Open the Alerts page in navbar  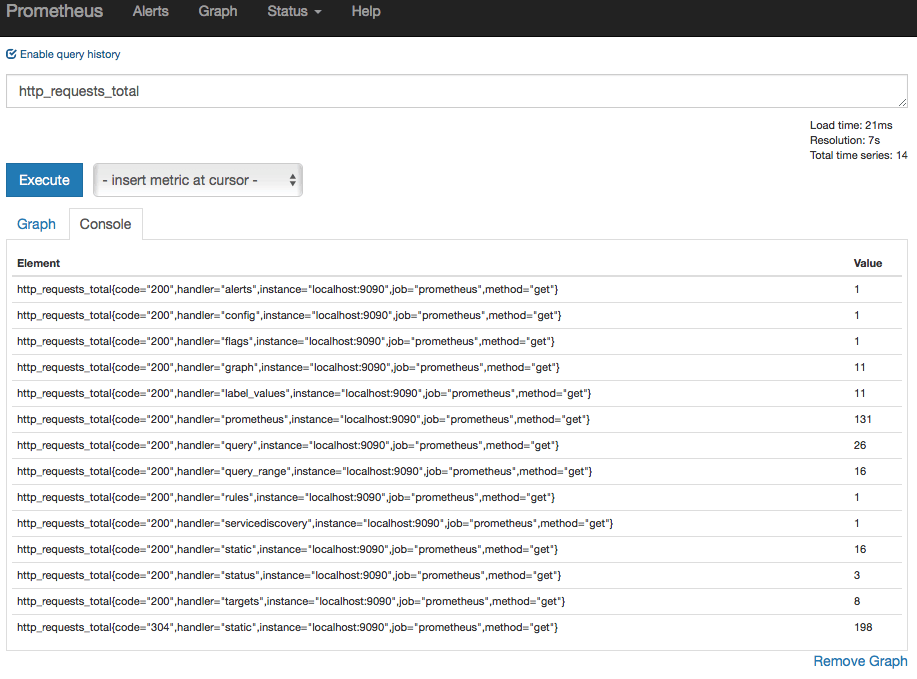pos(150,11)
